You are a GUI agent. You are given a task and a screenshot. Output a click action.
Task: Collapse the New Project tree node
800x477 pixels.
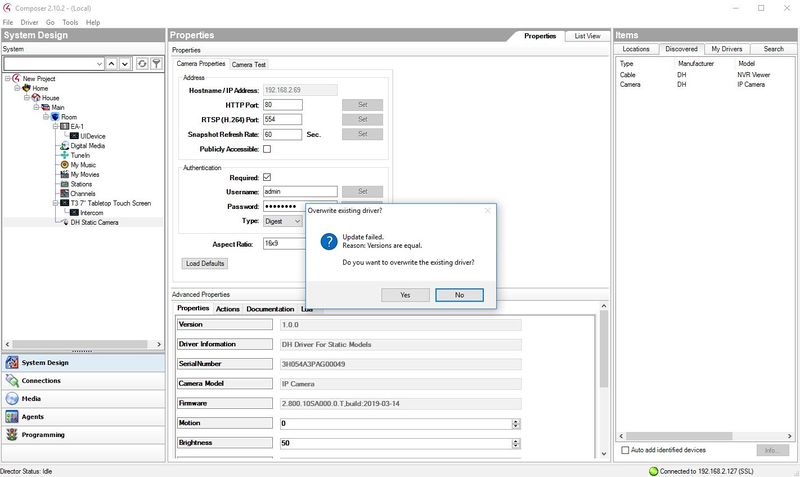(x=8, y=79)
